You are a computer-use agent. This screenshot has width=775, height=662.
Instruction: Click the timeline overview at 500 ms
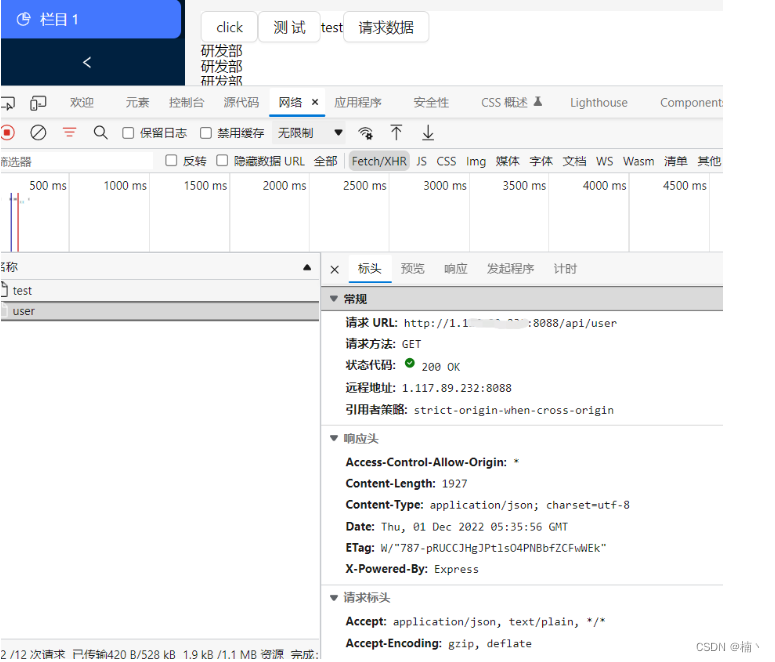click(x=47, y=186)
